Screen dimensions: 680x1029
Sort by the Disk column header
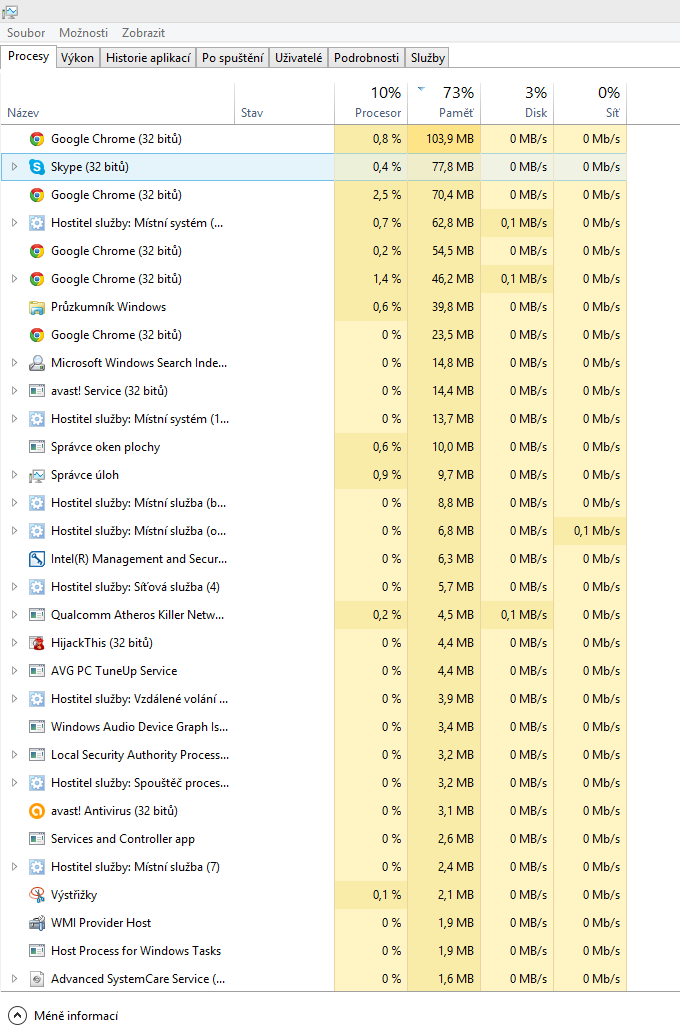click(517, 104)
